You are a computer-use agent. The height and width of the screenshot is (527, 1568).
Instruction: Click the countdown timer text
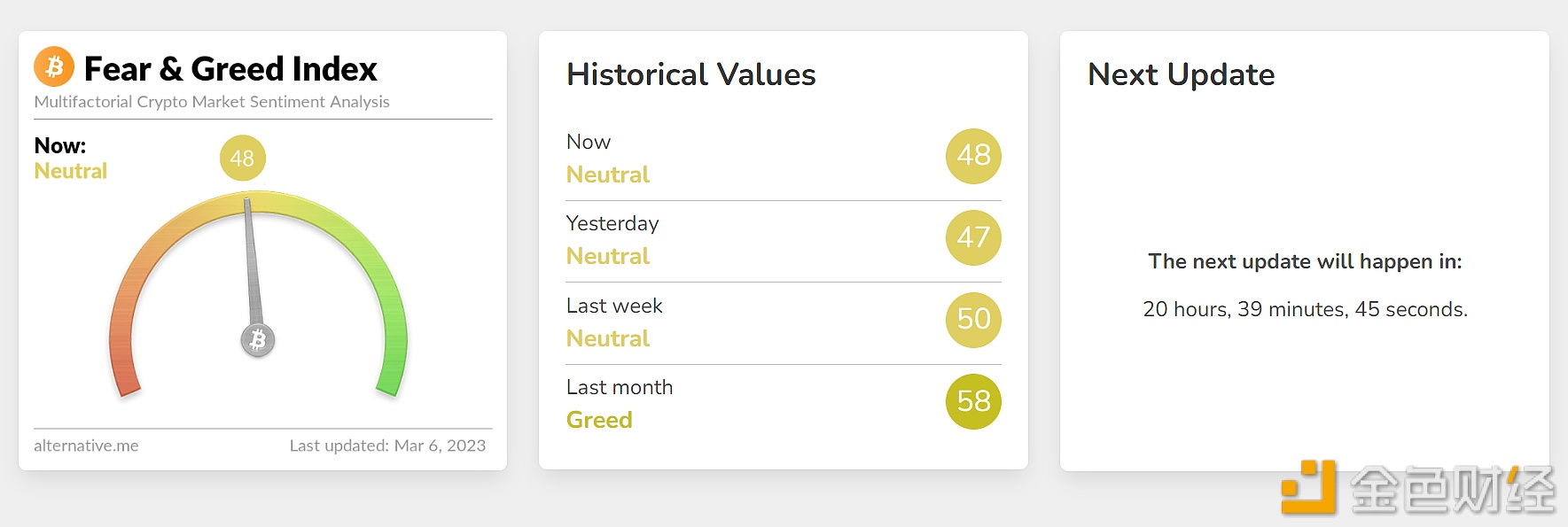[x=1305, y=309]
